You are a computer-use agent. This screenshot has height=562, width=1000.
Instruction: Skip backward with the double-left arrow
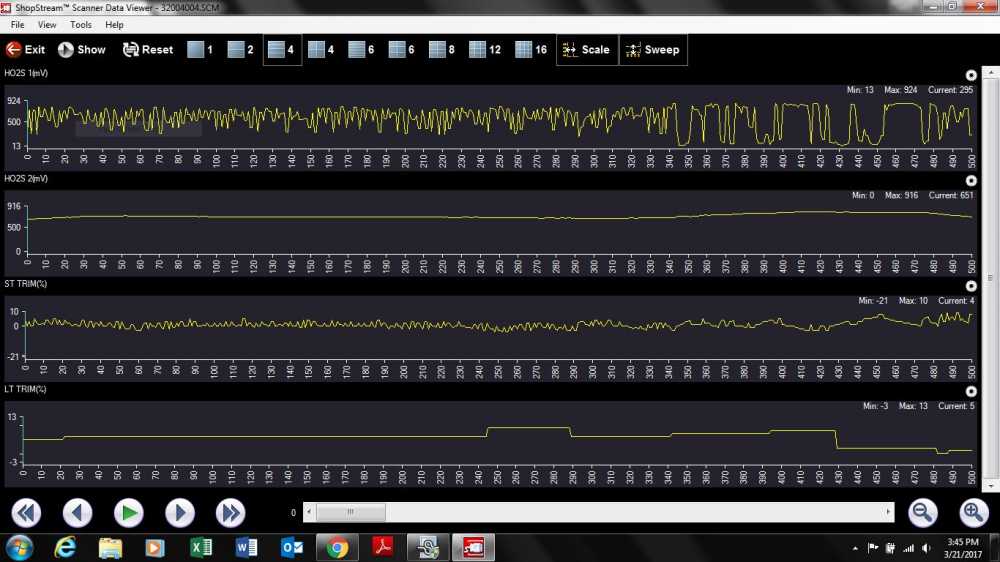click(26, 512)
